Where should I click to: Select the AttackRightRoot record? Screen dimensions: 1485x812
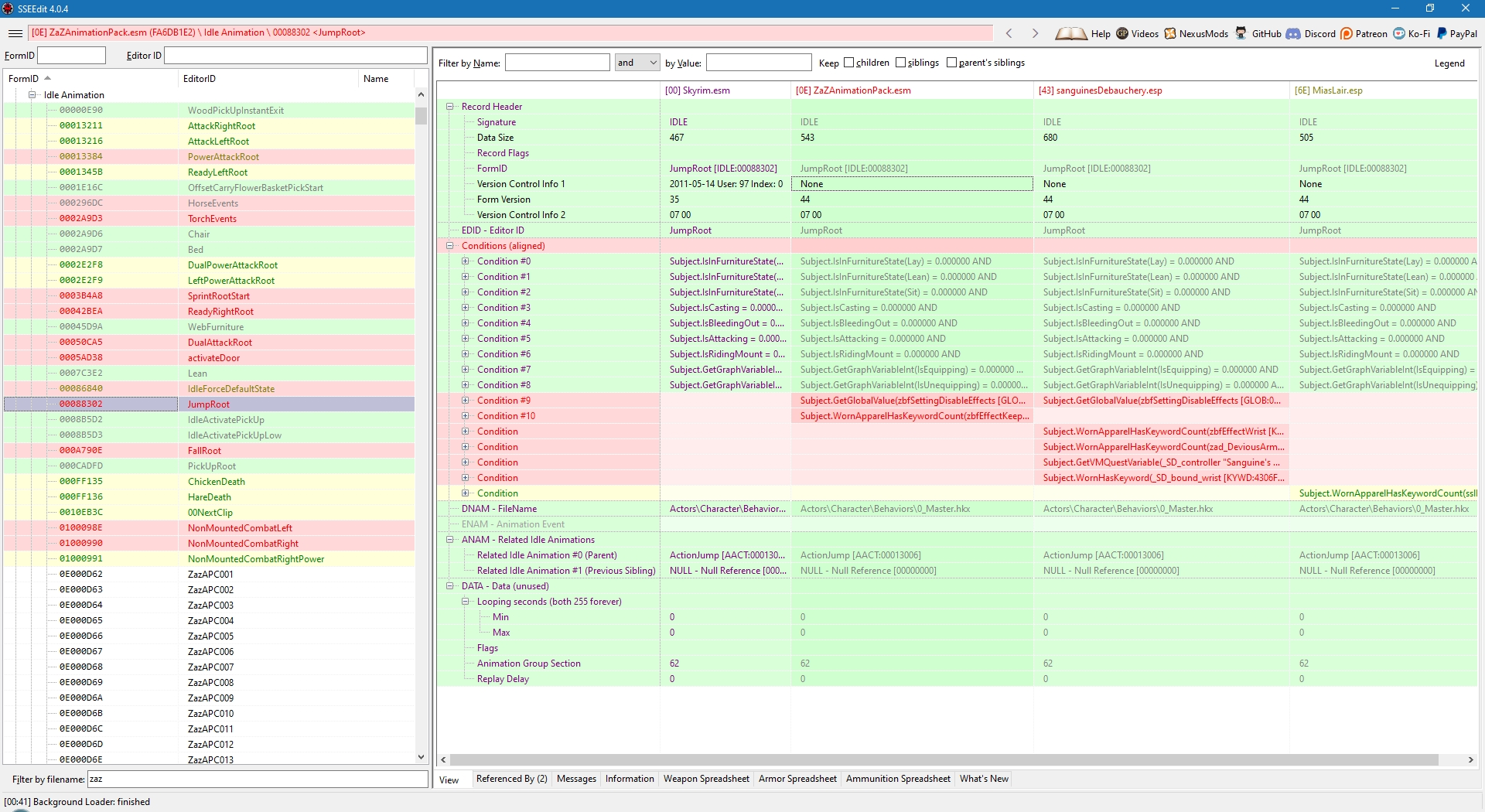[x=221, y=126]
